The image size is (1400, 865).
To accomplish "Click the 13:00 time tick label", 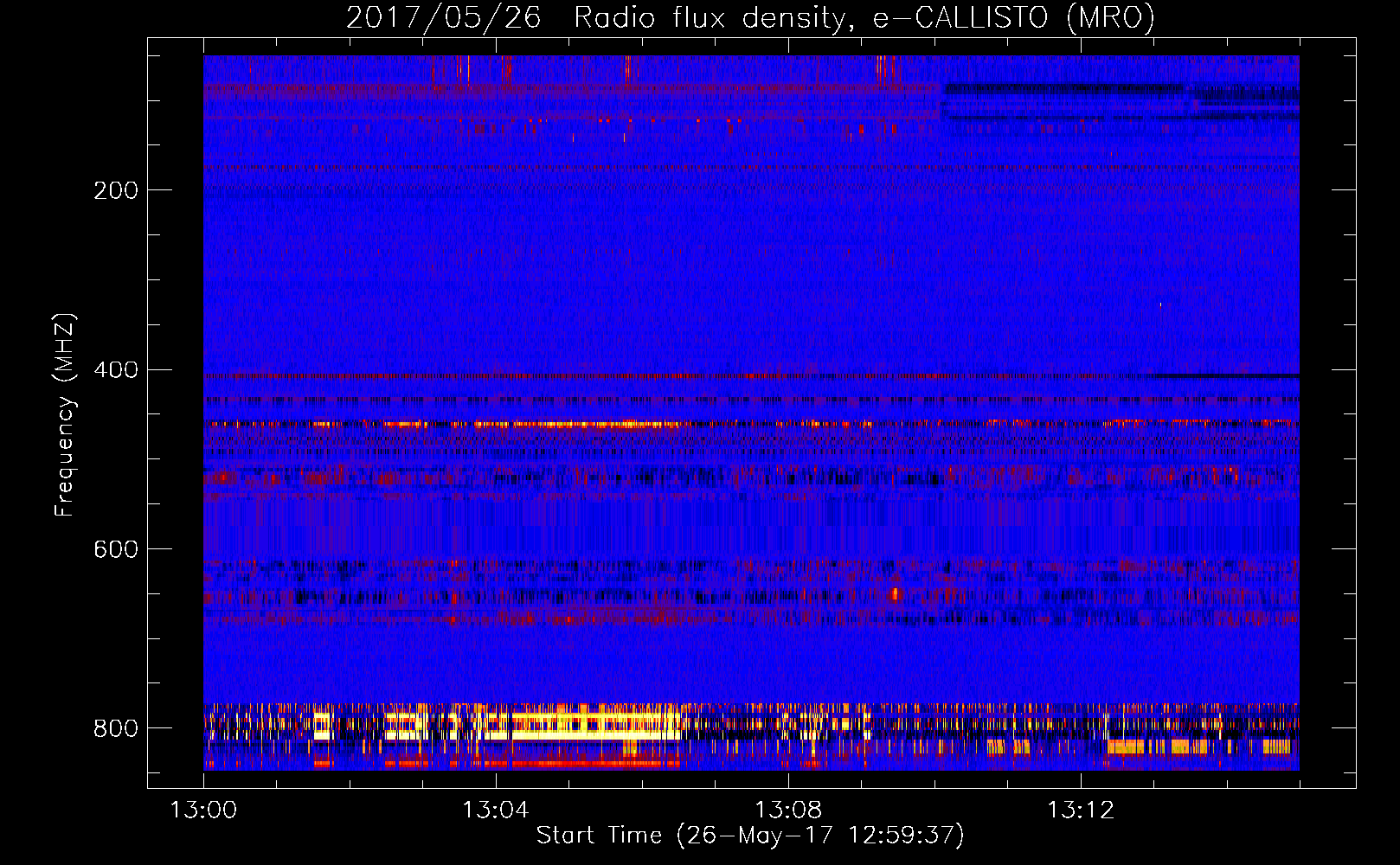I will 203,811.
